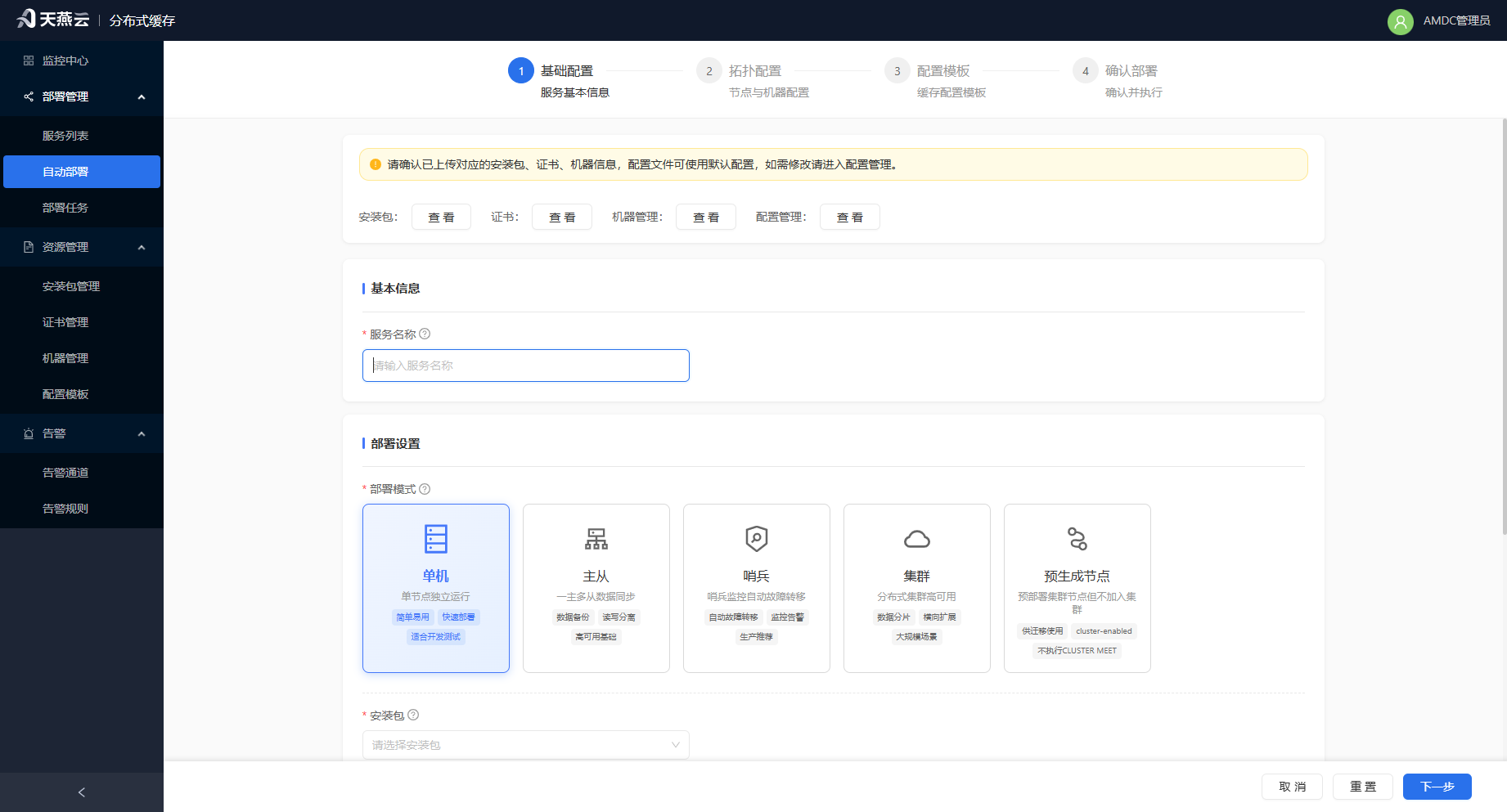Click the step 3 配置模板 circle
The image size is (1507, 812).
click(897, 71)
